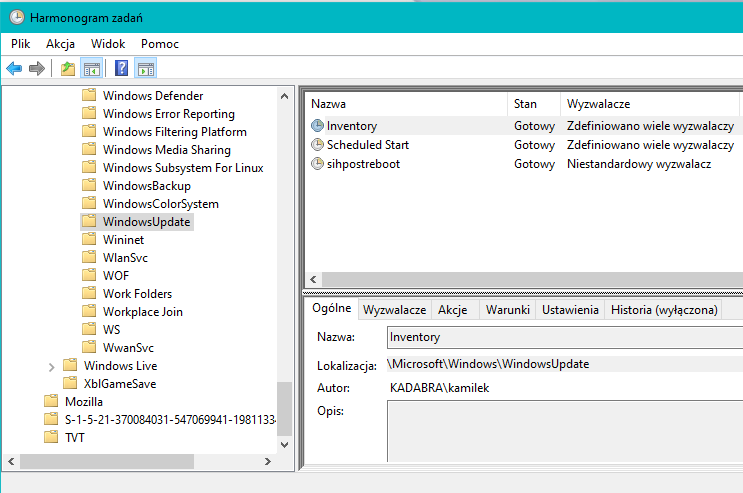Viewport: 743px width, 493px height.
Task: Switch to the Warunki tab
Action: click(507, 310)
